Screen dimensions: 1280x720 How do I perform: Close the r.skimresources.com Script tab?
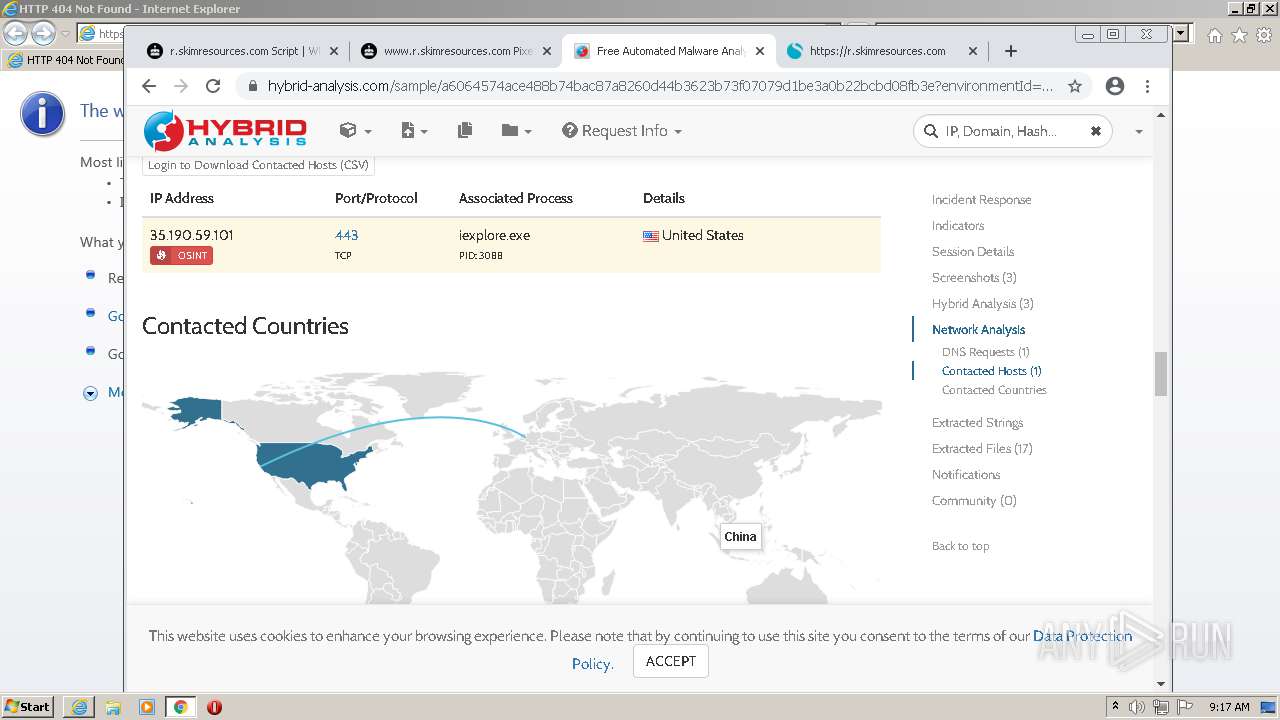pos(334,51)
